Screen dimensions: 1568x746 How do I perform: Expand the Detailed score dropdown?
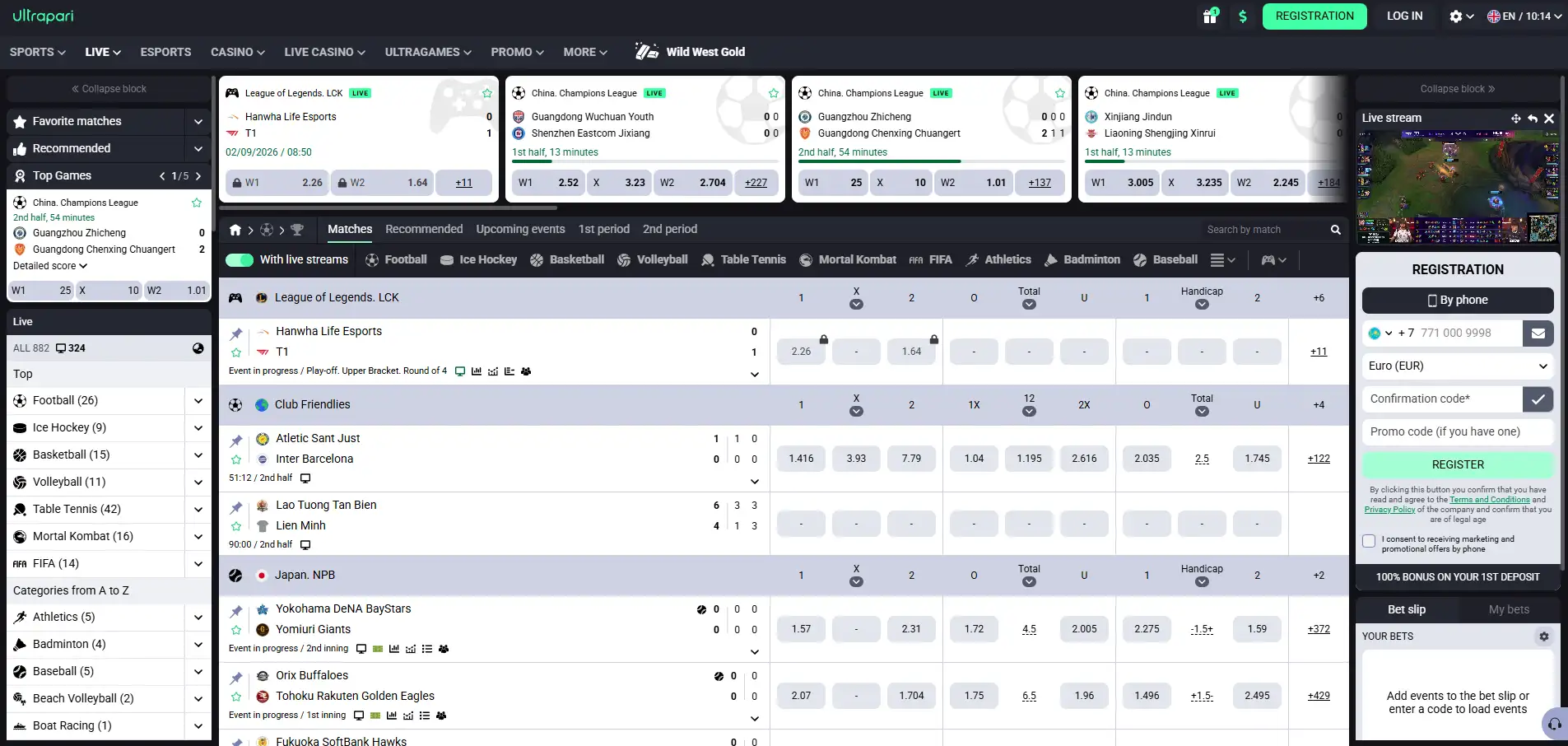tap(50, 266)
